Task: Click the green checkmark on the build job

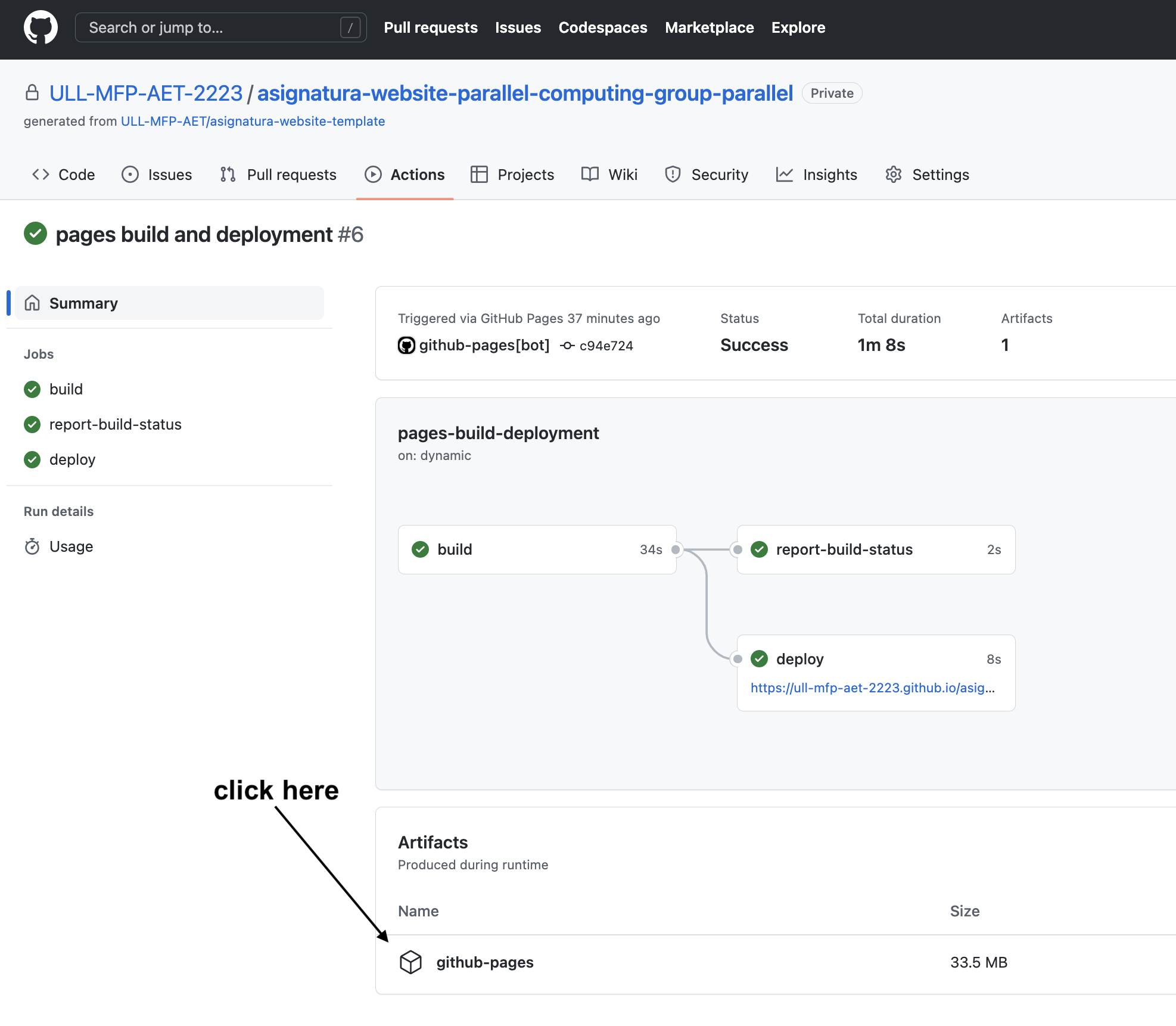Action: tap(32, 389)
